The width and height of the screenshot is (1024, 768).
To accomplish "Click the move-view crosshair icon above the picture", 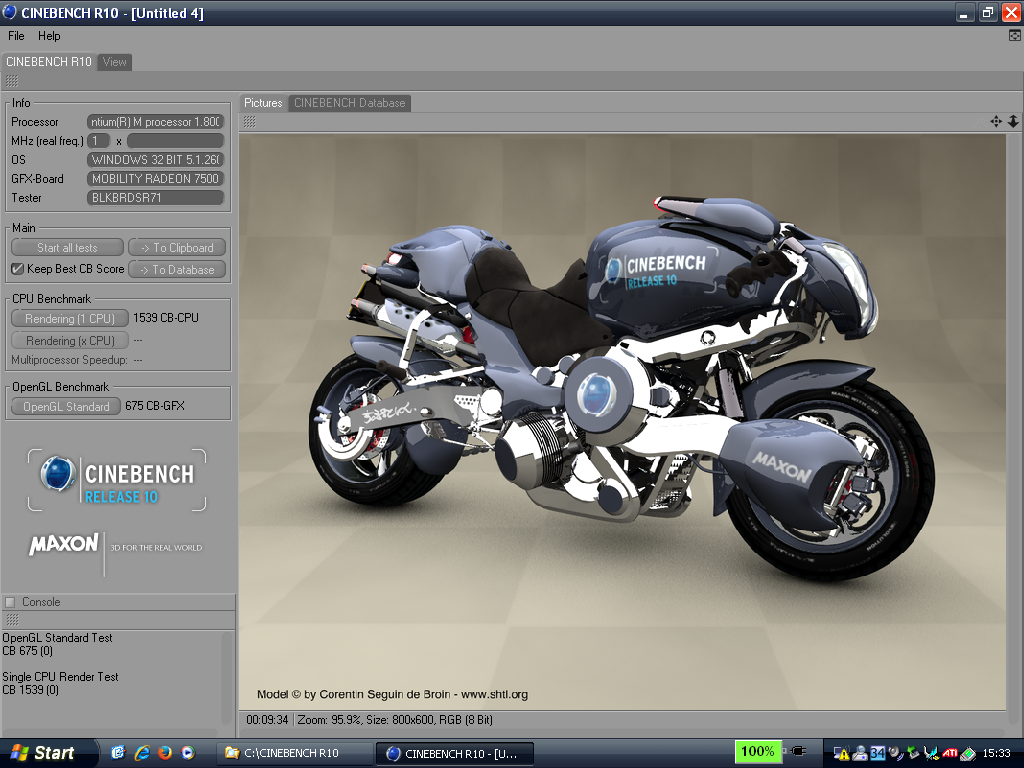I will 996,121.
